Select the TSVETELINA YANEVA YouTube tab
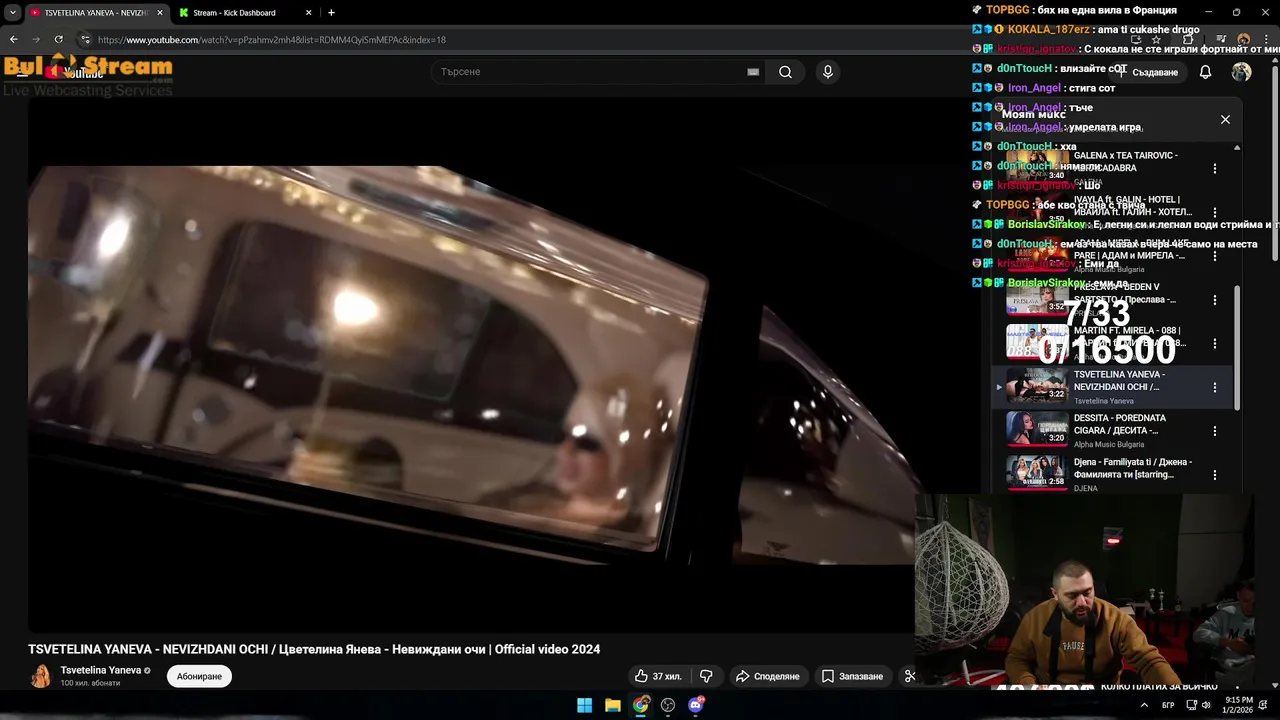This screenshot has width=1280, height=720. click(96, 13)
